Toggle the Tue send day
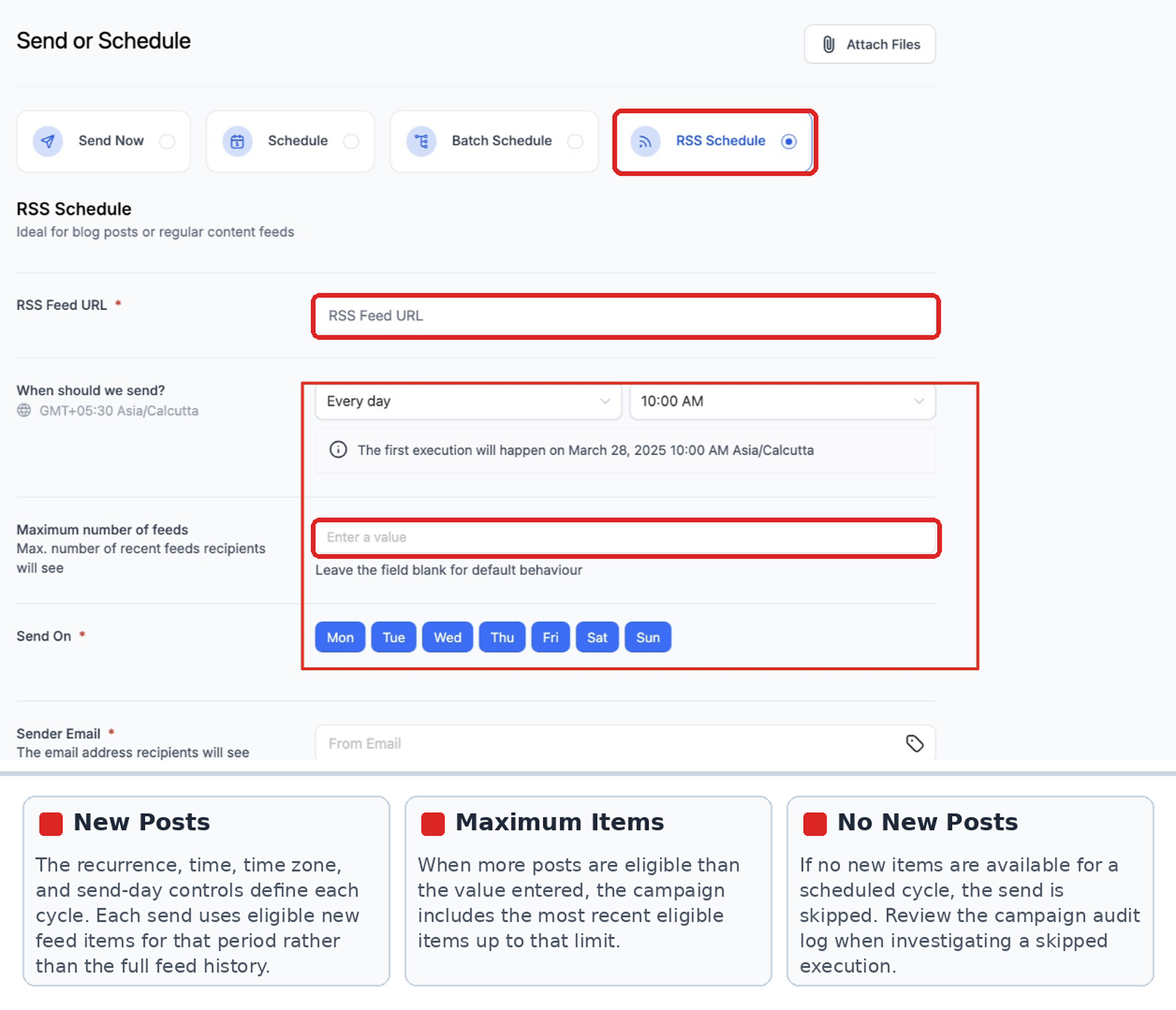 [393, 637]
